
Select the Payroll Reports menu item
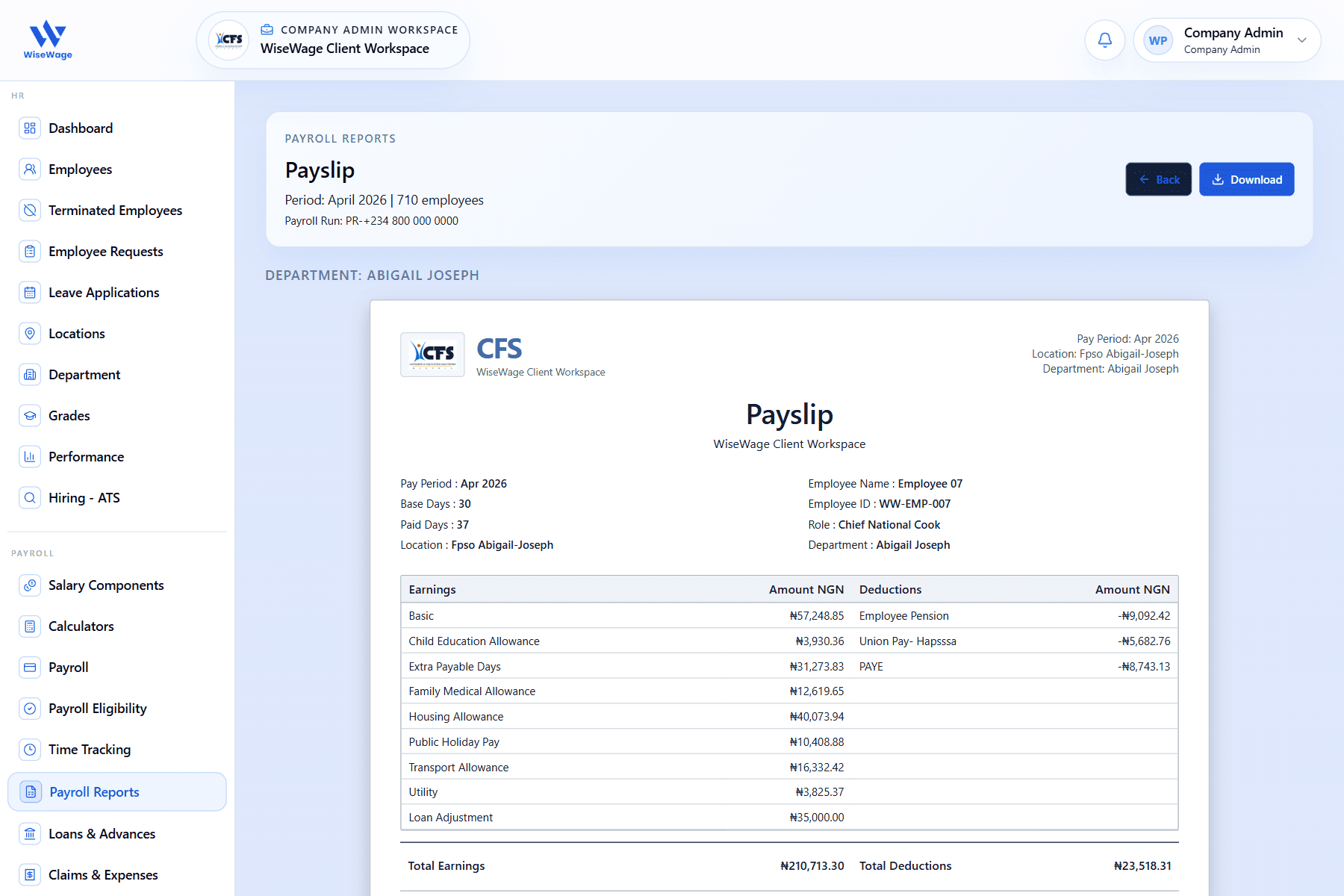pyautogui.click(x=116, y=792)
